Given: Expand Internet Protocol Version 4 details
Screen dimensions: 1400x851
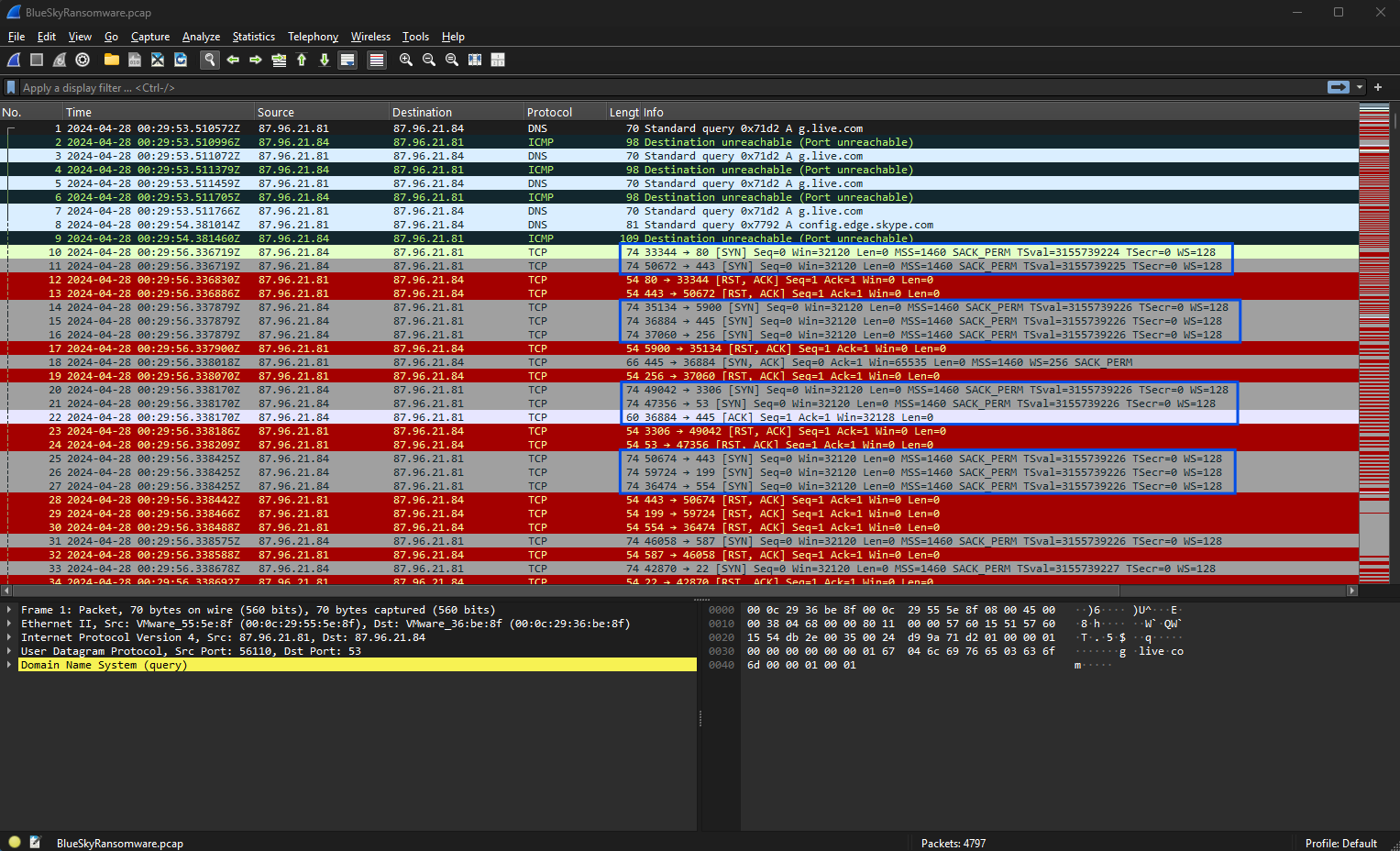Looking at the screenshot, I should click(9, 637).
